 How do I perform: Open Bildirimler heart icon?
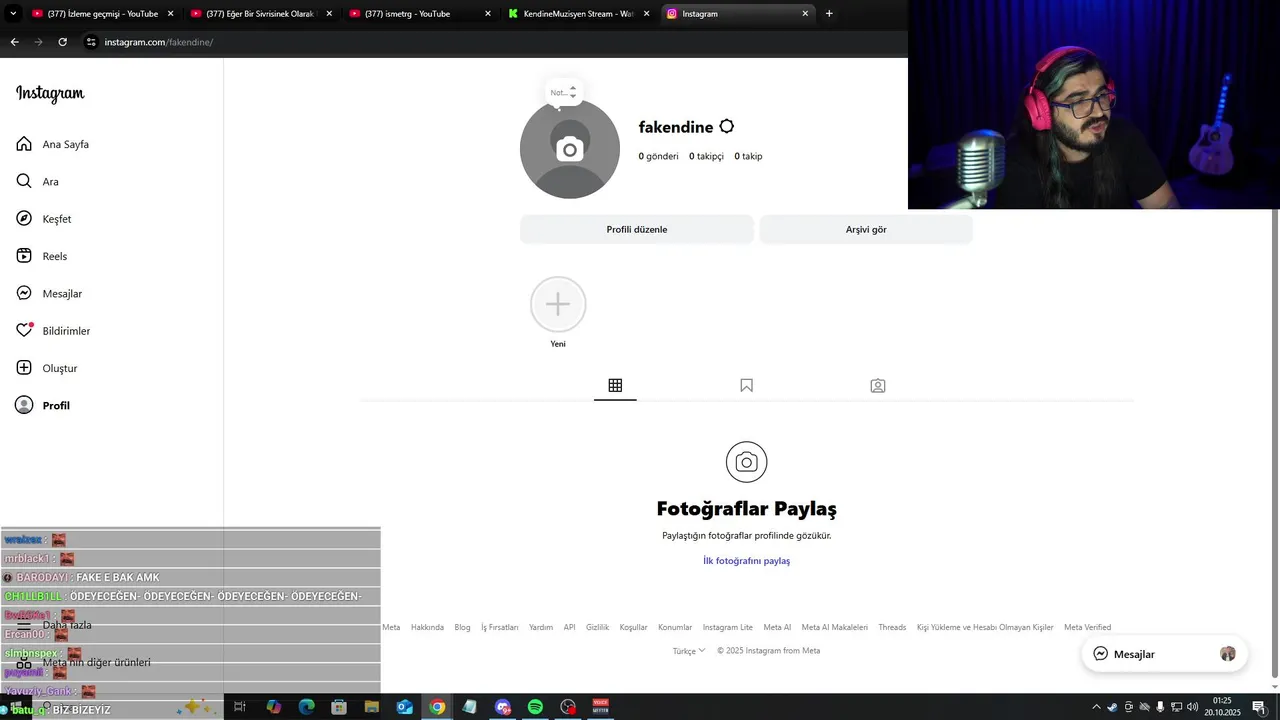click(x=24, y=330)
